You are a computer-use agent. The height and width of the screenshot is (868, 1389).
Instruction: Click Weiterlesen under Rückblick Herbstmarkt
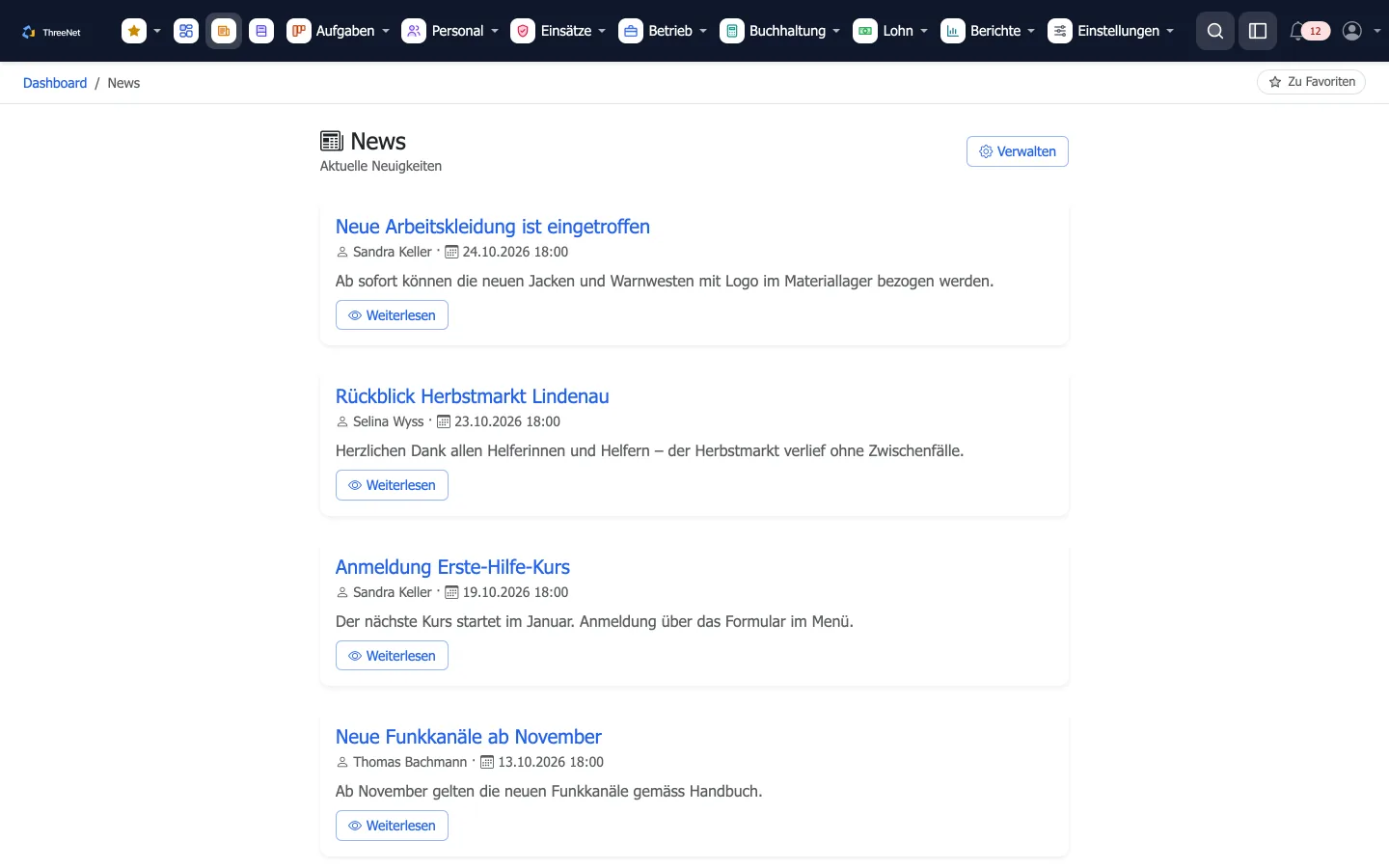pos(392,485)
